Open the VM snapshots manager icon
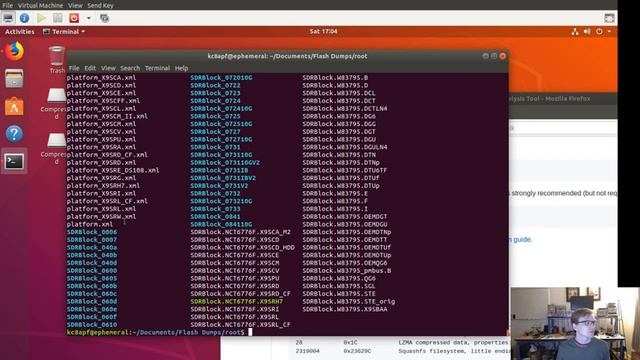This screenshot has height=360, width=640. [104, 18]
